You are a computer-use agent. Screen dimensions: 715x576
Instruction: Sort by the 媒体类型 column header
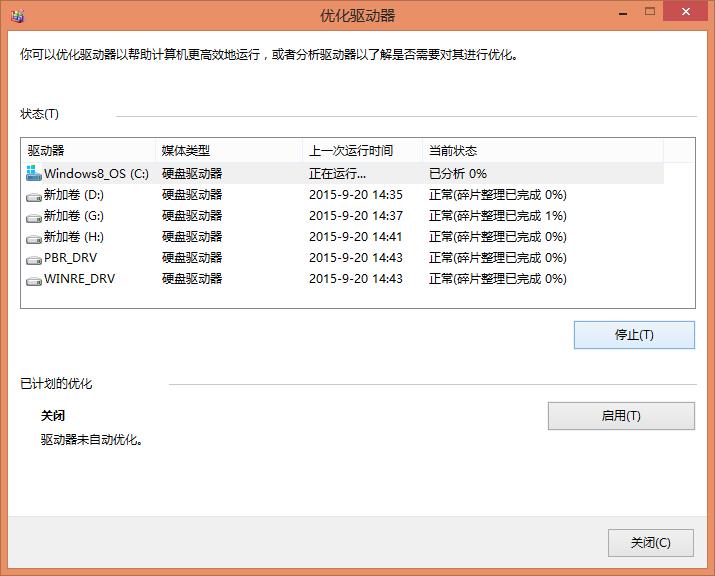pos(229,150)
